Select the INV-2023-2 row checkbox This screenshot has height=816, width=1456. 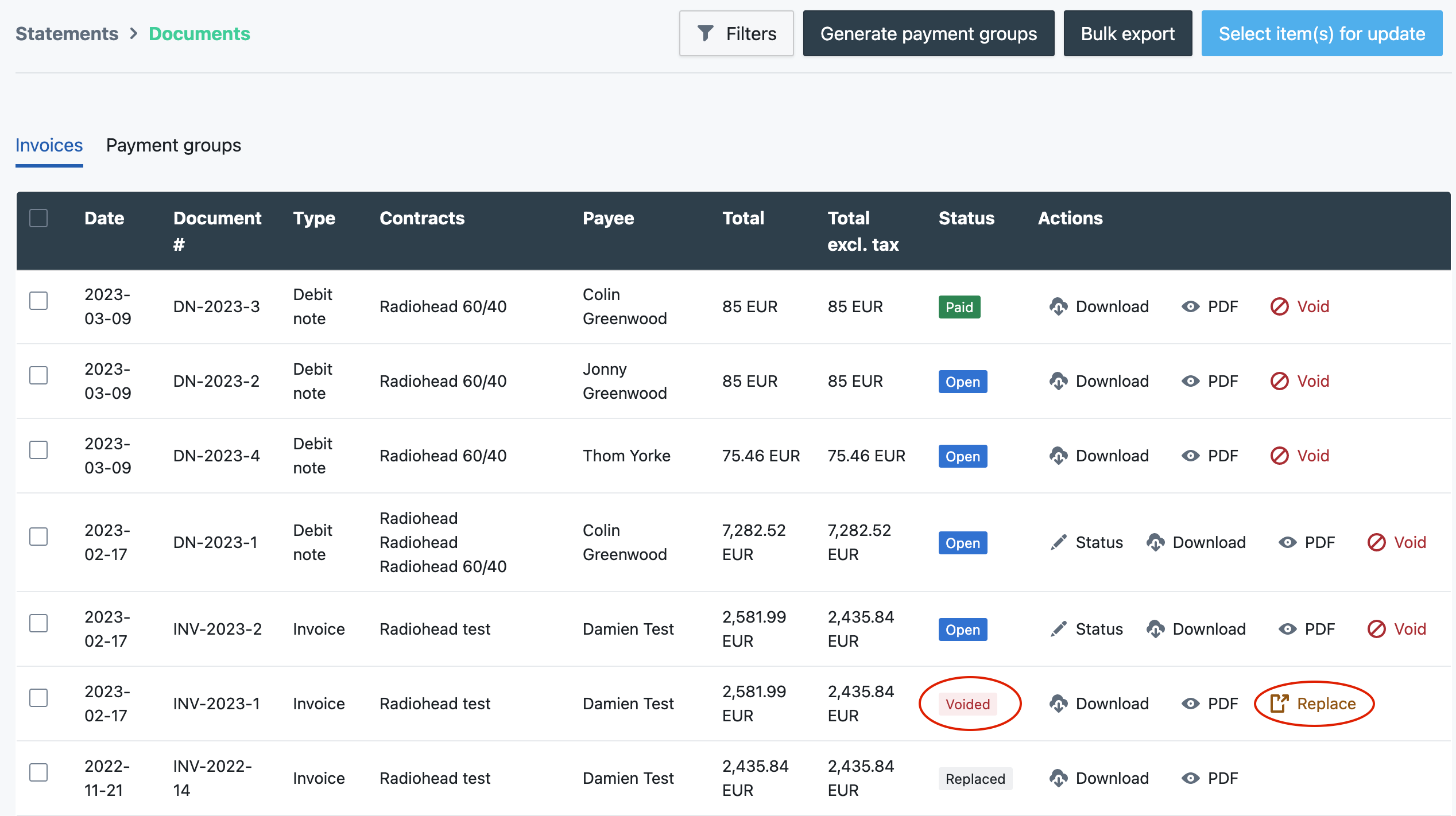pos(38,623)
